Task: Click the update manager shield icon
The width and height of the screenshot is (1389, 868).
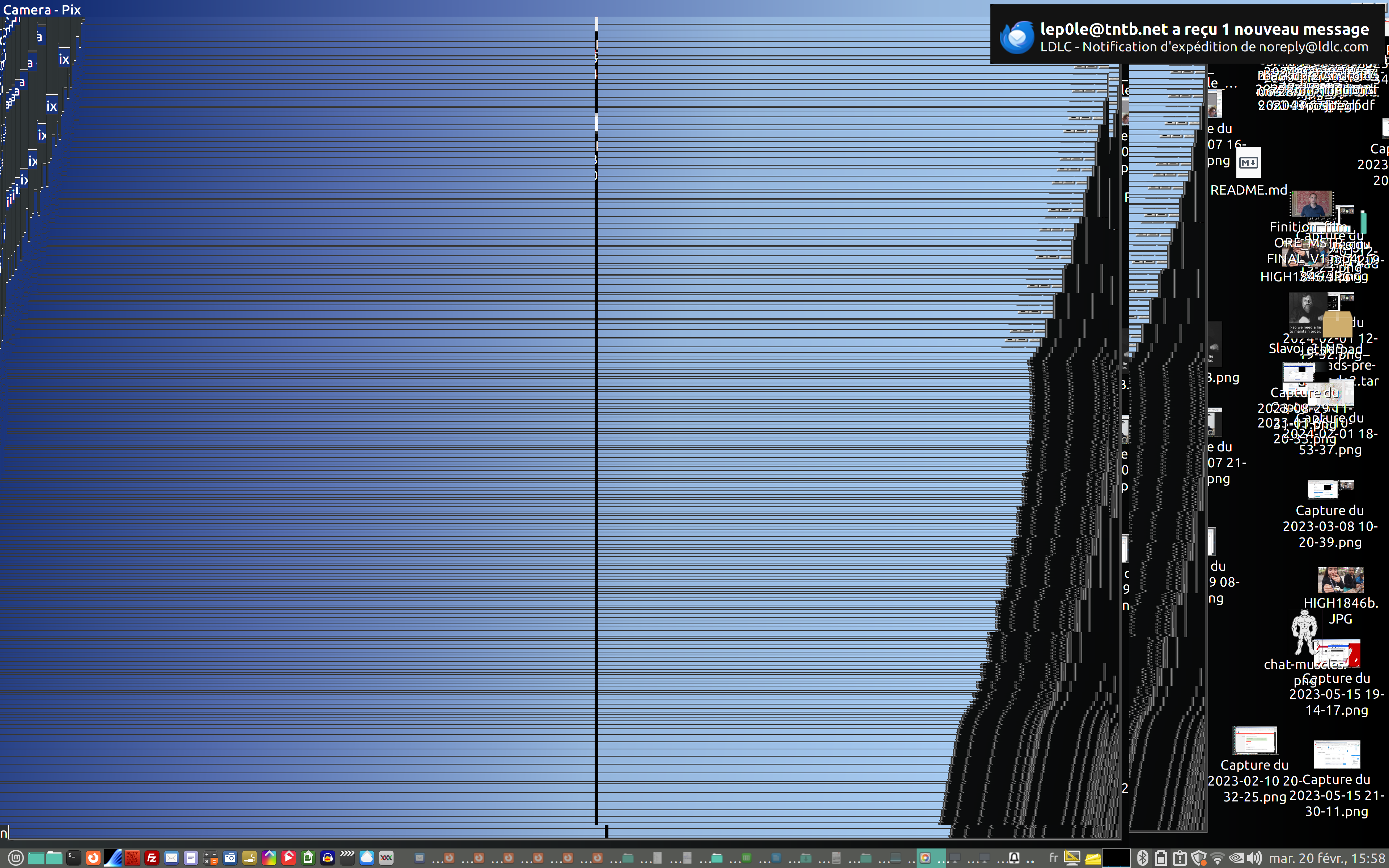Action: coord(1198,858)
